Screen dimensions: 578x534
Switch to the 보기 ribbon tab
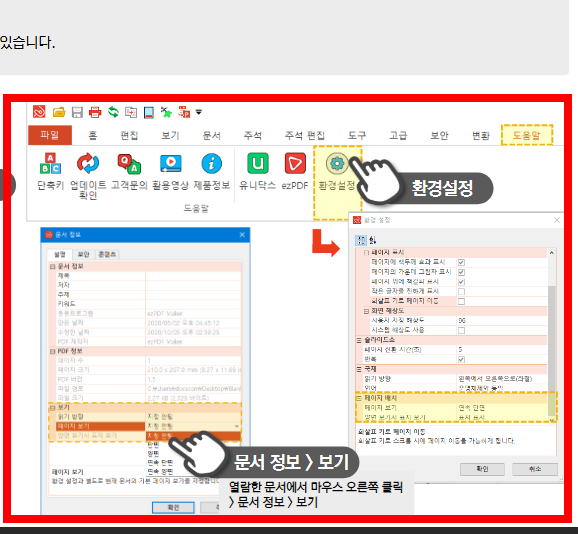170,136
